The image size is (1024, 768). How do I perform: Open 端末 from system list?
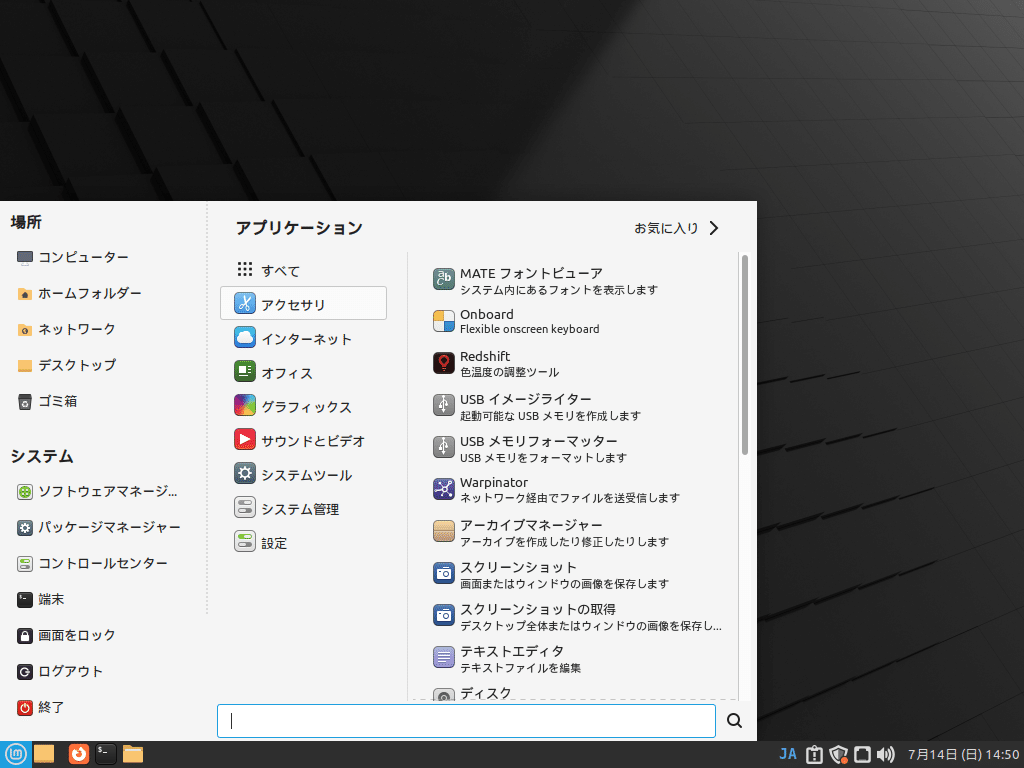tap(40, 600)
